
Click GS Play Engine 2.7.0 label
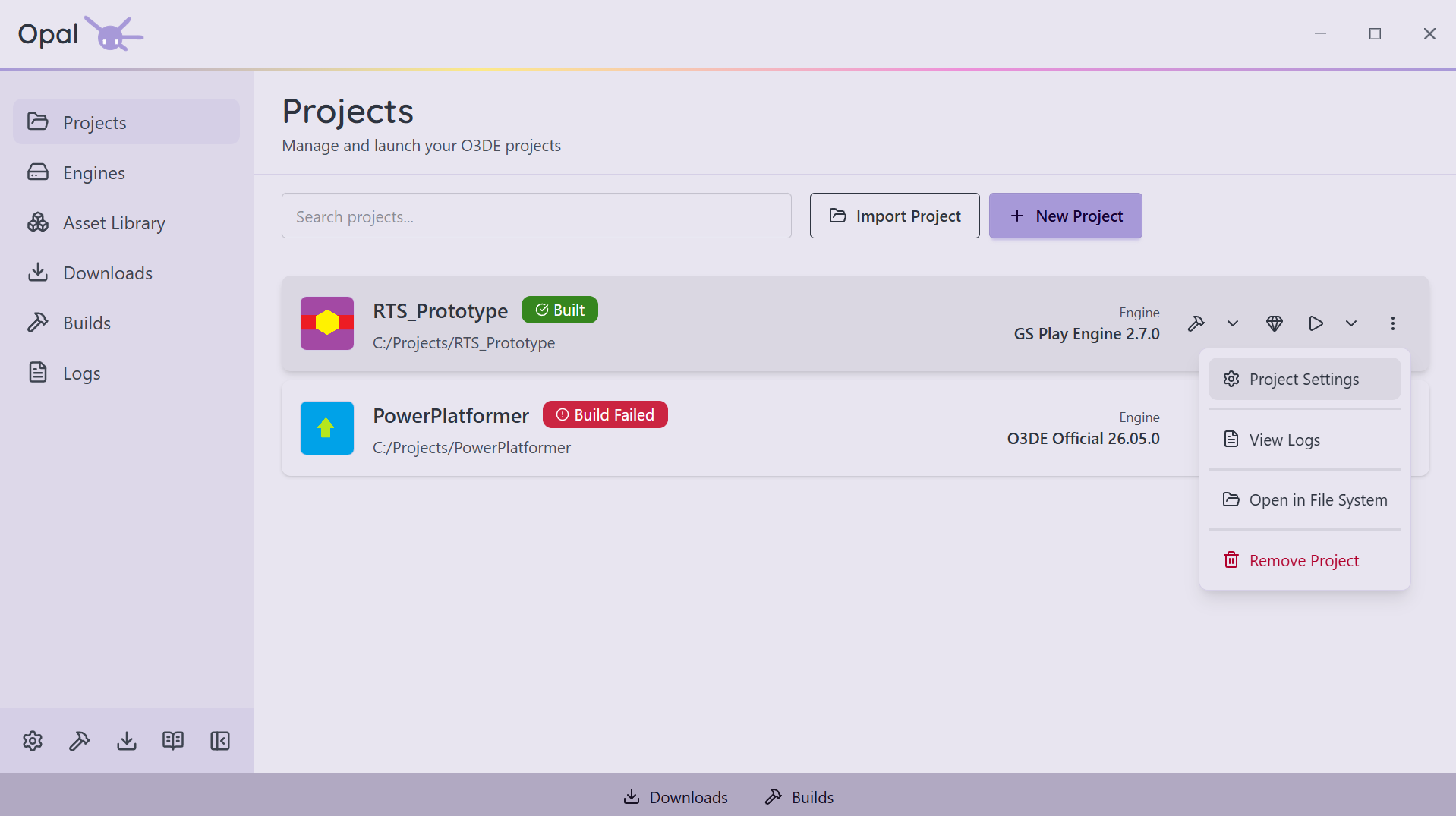1086,334
